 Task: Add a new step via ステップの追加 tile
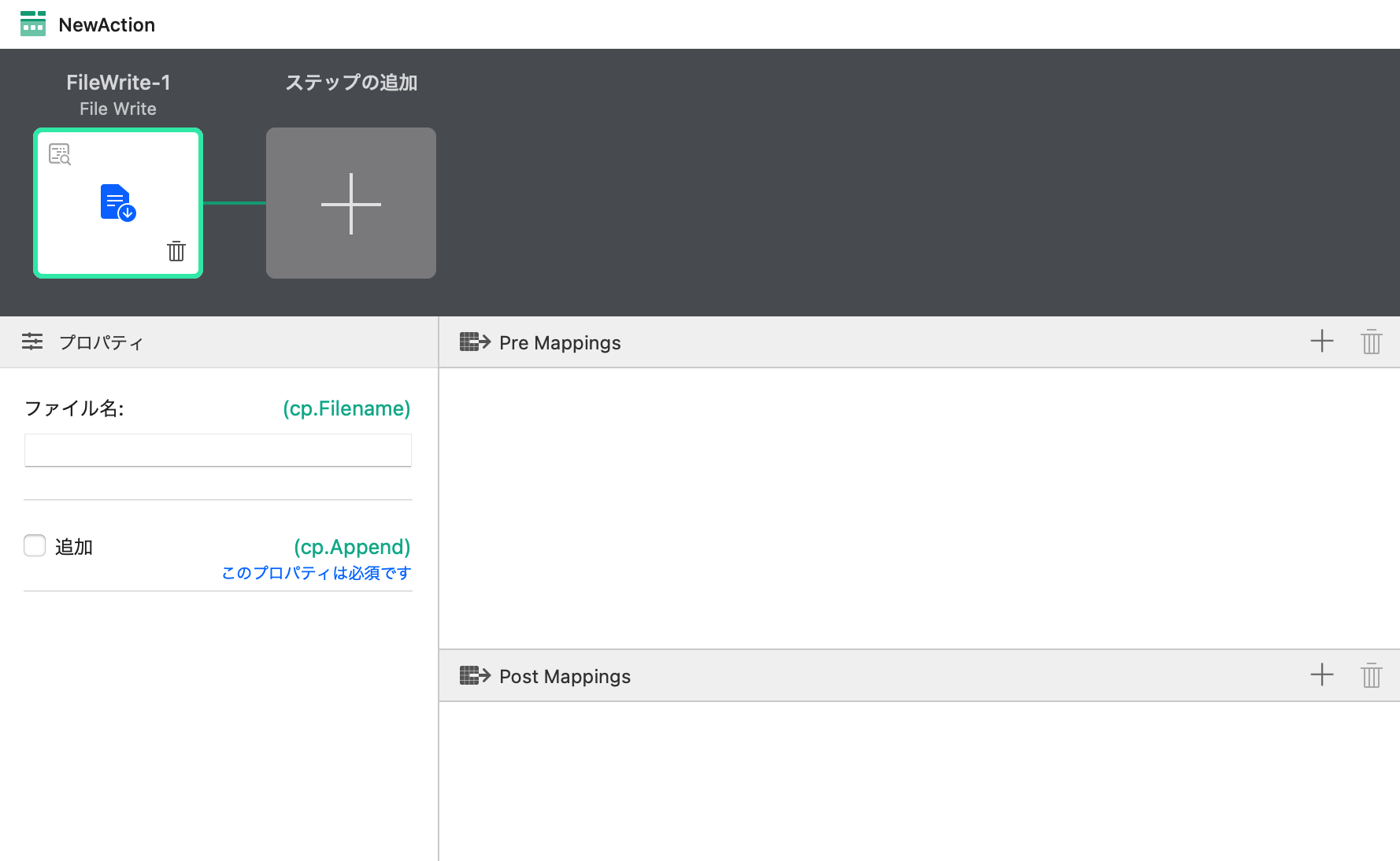pos(350,203)
